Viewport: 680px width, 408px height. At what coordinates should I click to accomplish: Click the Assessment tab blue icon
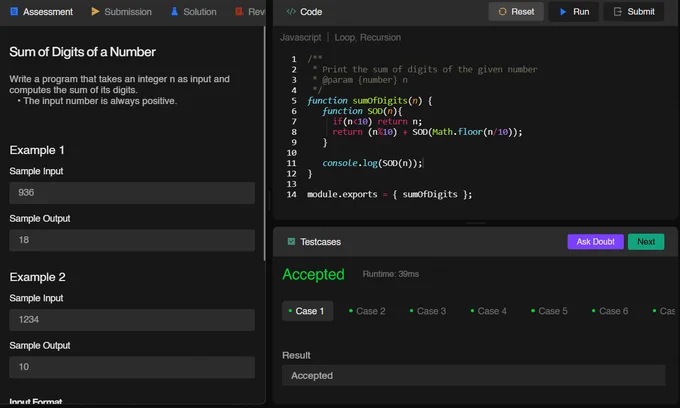click(x=14, y=12)
